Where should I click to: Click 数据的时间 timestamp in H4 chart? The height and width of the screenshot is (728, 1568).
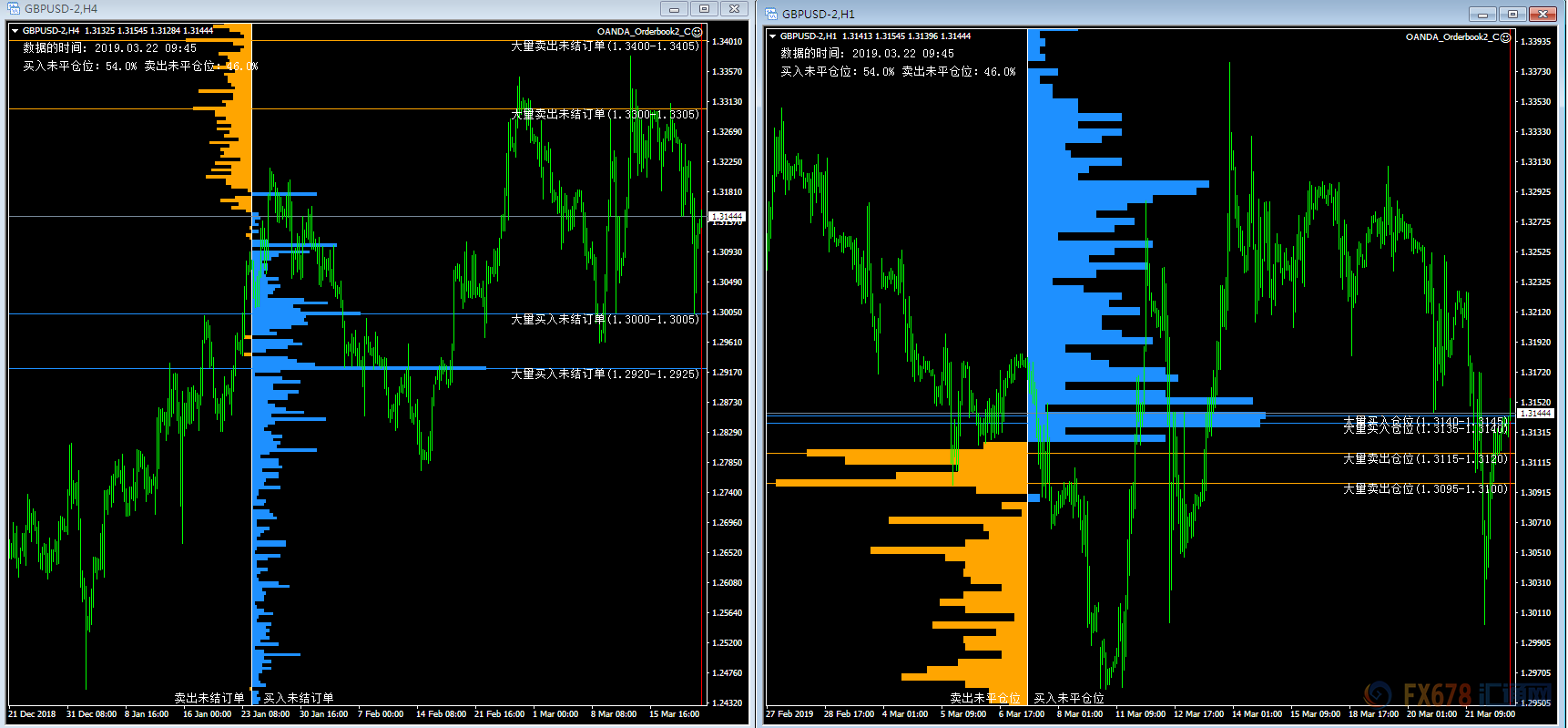pos(109,48)
